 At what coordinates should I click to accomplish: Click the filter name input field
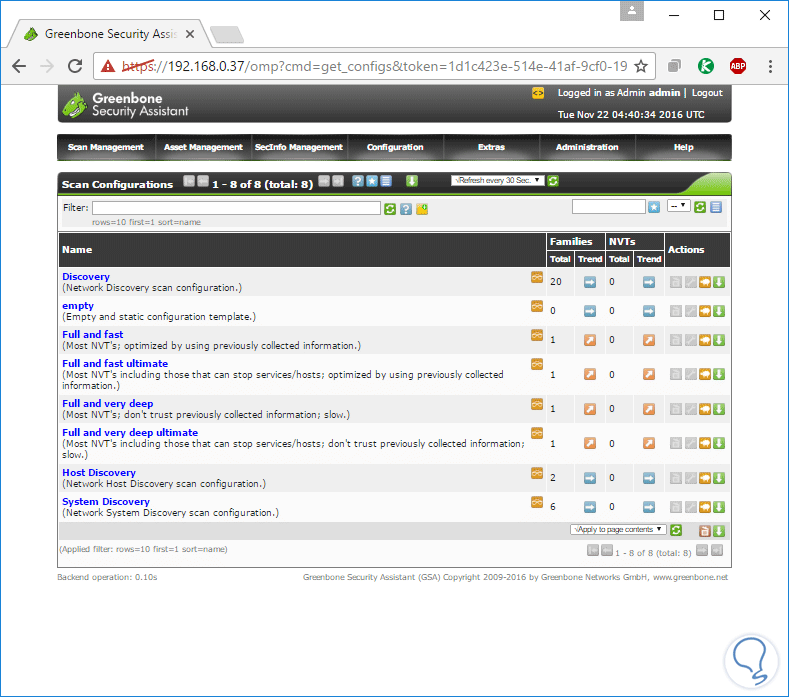click(608, 206)
